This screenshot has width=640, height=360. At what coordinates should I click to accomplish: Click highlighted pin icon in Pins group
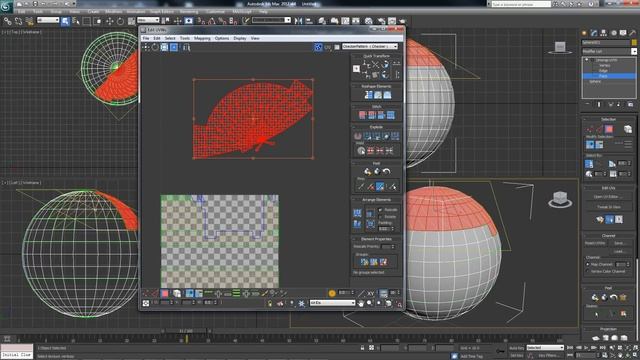click(x=380, y=187)
